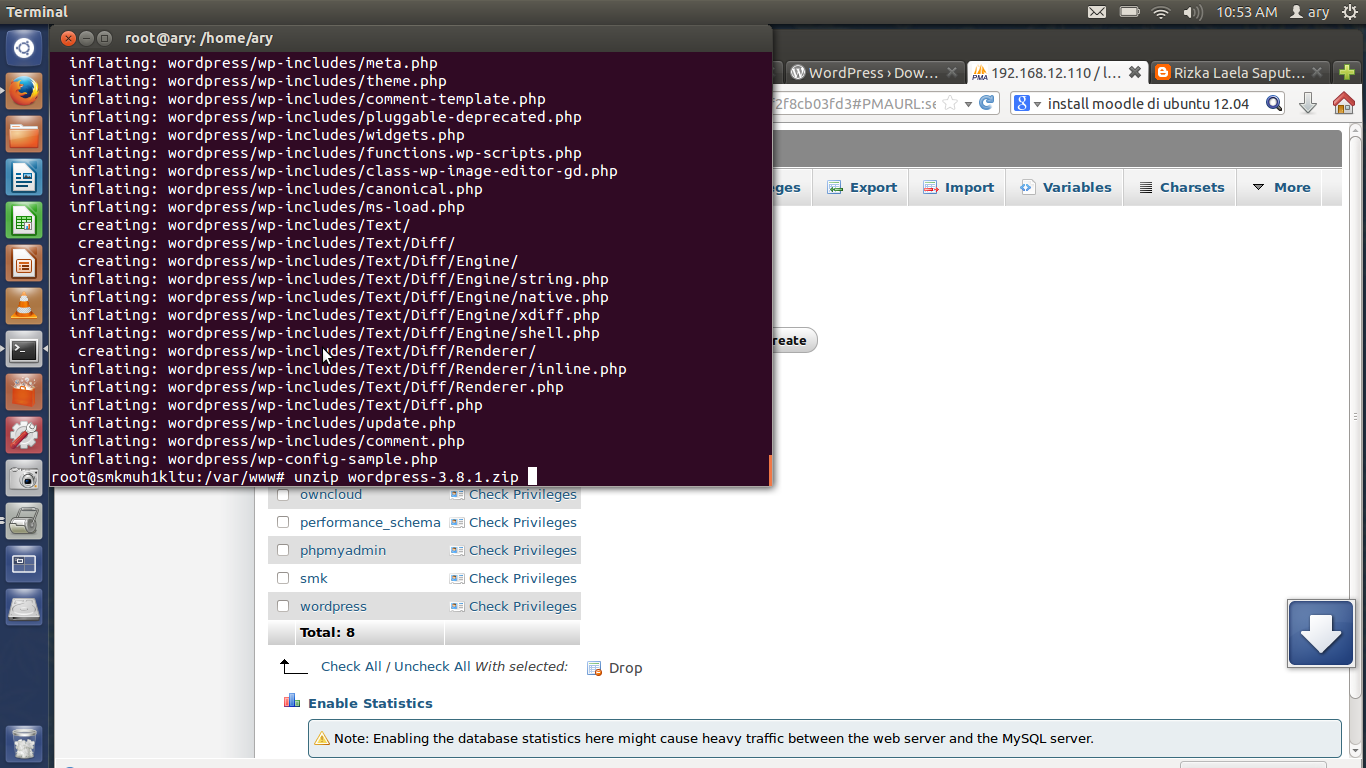The width and height of the screenshot is (1366, 768).
Task: Open System Settings wrench icon in launcher
Action: (x=24, y=436)
